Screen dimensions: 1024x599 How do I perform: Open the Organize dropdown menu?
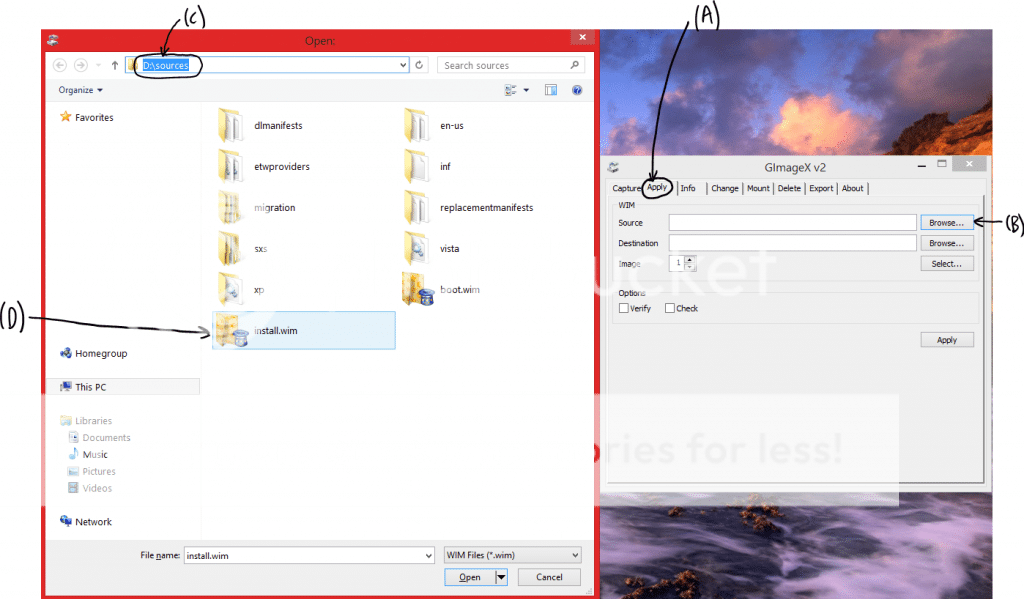click(80, 89)
